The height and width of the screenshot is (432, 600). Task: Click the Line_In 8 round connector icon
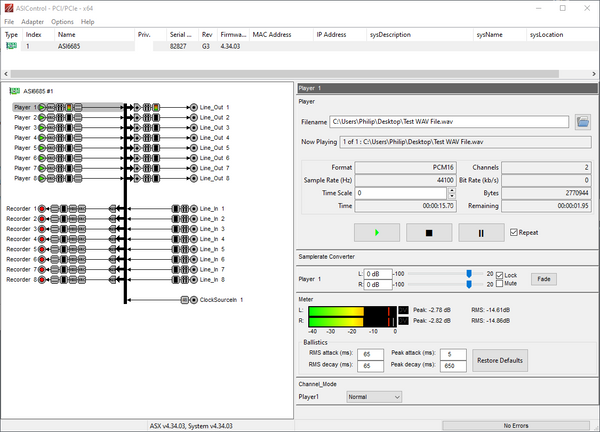(194, 280)
